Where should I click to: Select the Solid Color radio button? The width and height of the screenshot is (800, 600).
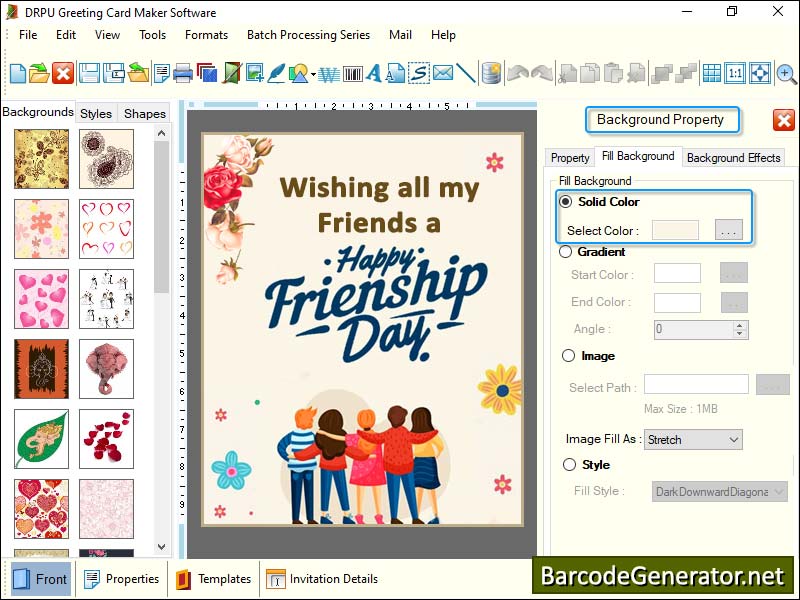566,203
